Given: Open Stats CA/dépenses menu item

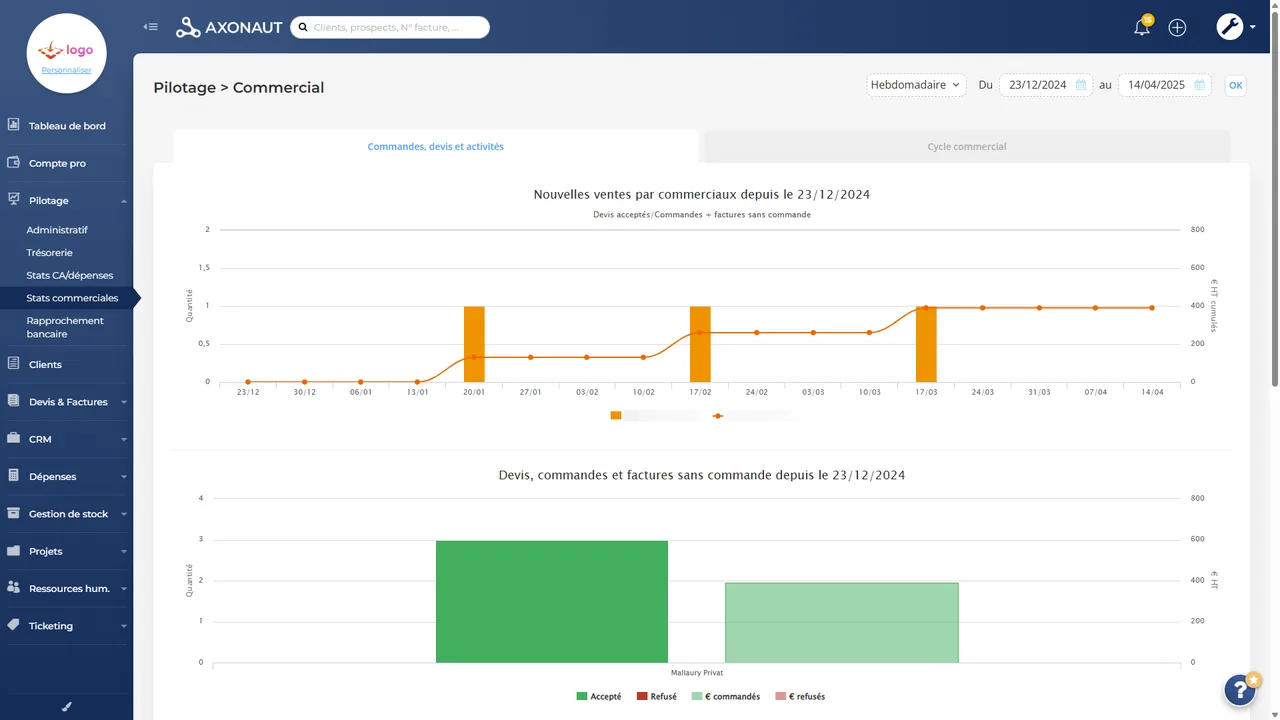Looking at the screenshot, I should click(x=70, y=275).
